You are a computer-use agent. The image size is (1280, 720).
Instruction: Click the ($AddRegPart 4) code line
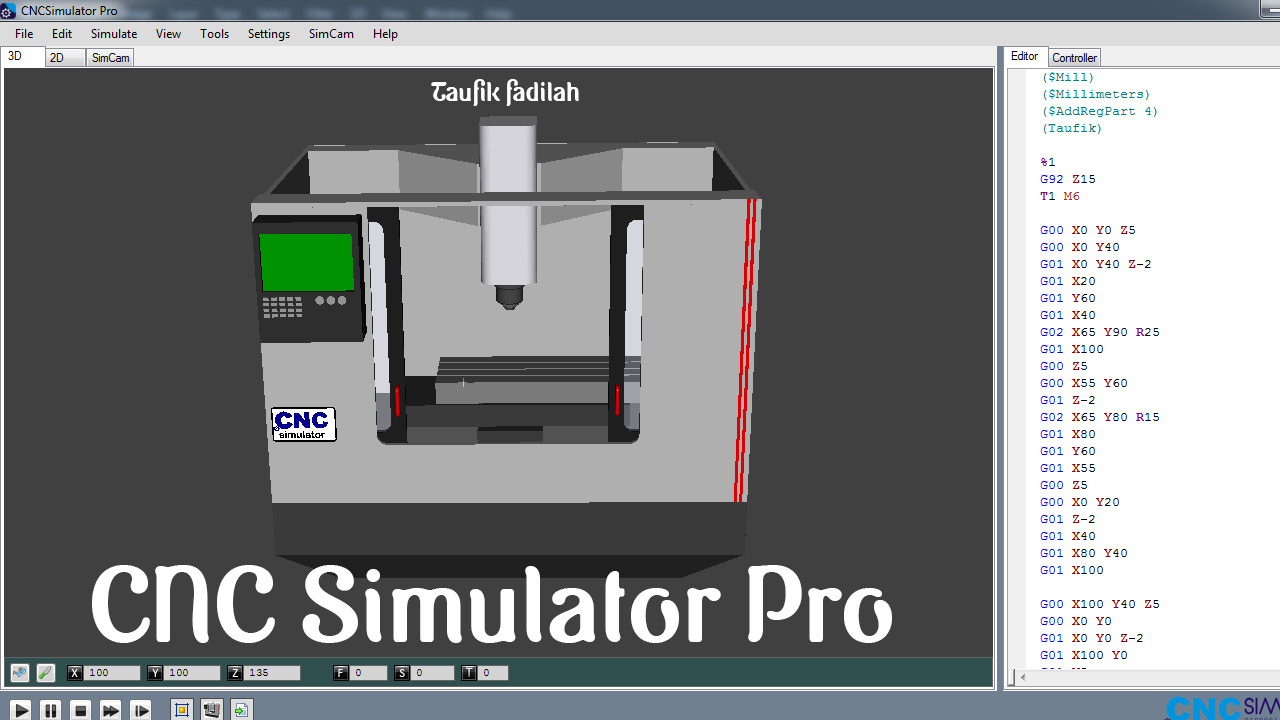click(1100, 111)
